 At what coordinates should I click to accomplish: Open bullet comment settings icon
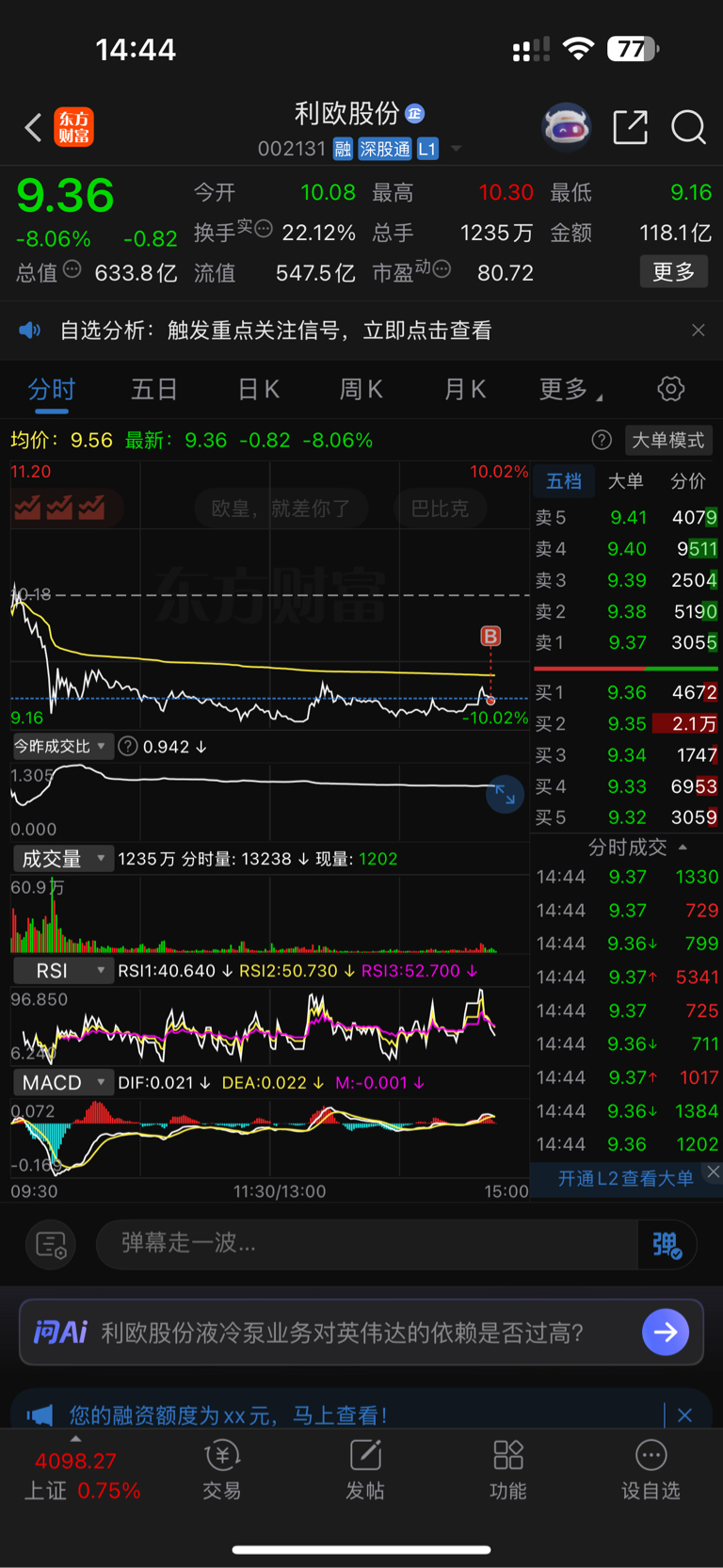pos(51,1245)
